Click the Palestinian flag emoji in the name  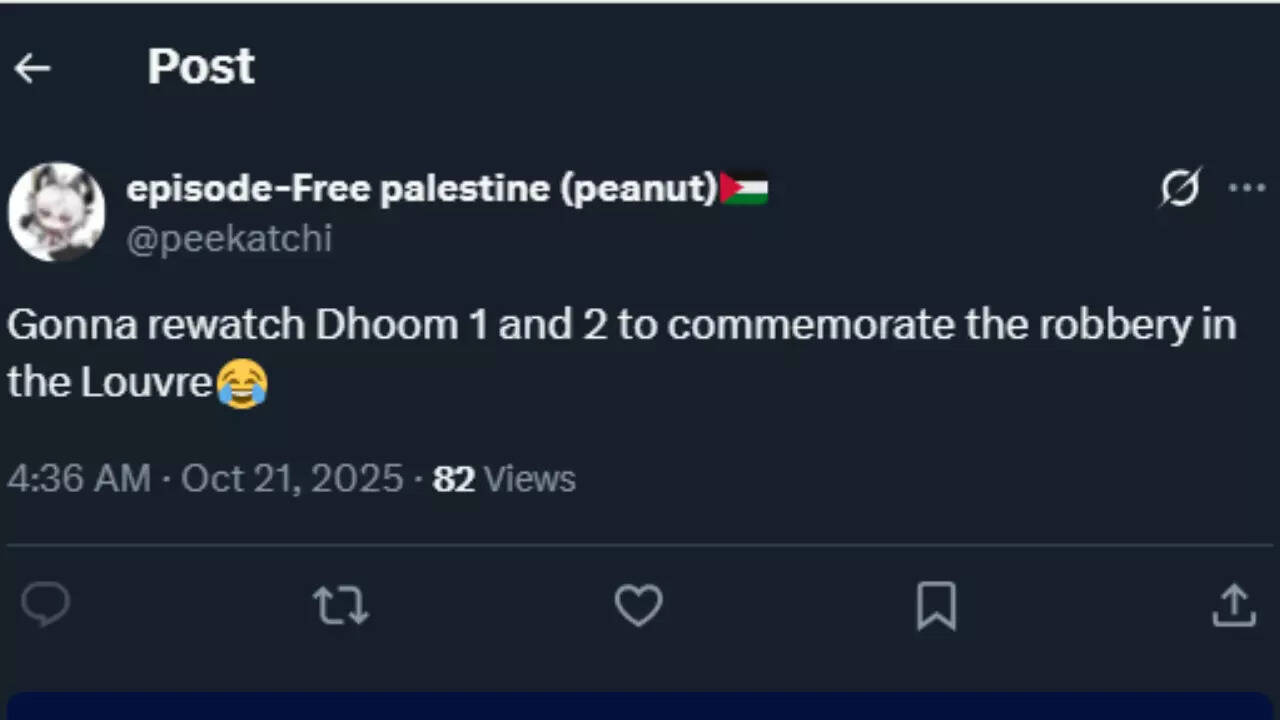click(x=744, y=188)
